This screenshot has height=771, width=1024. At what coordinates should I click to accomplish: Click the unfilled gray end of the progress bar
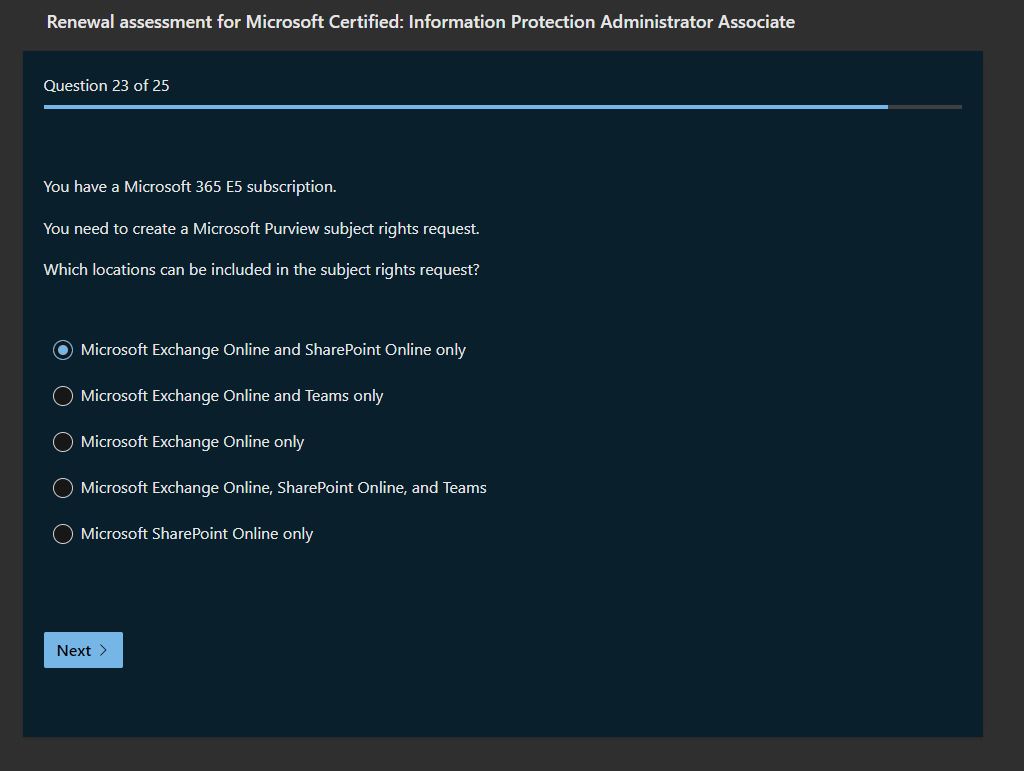[x=925, y=107]
